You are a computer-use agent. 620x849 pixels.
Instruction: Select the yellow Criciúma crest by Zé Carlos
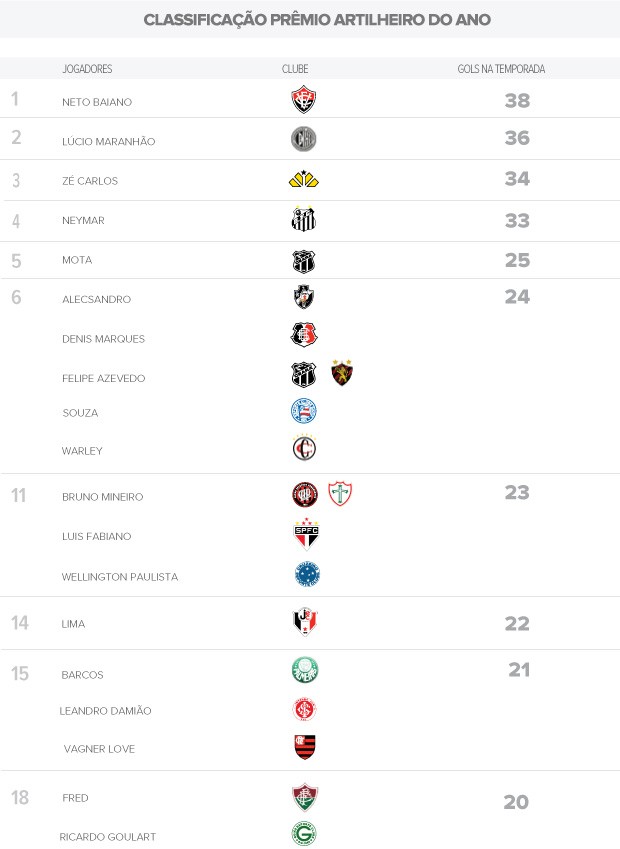[304, 179]
